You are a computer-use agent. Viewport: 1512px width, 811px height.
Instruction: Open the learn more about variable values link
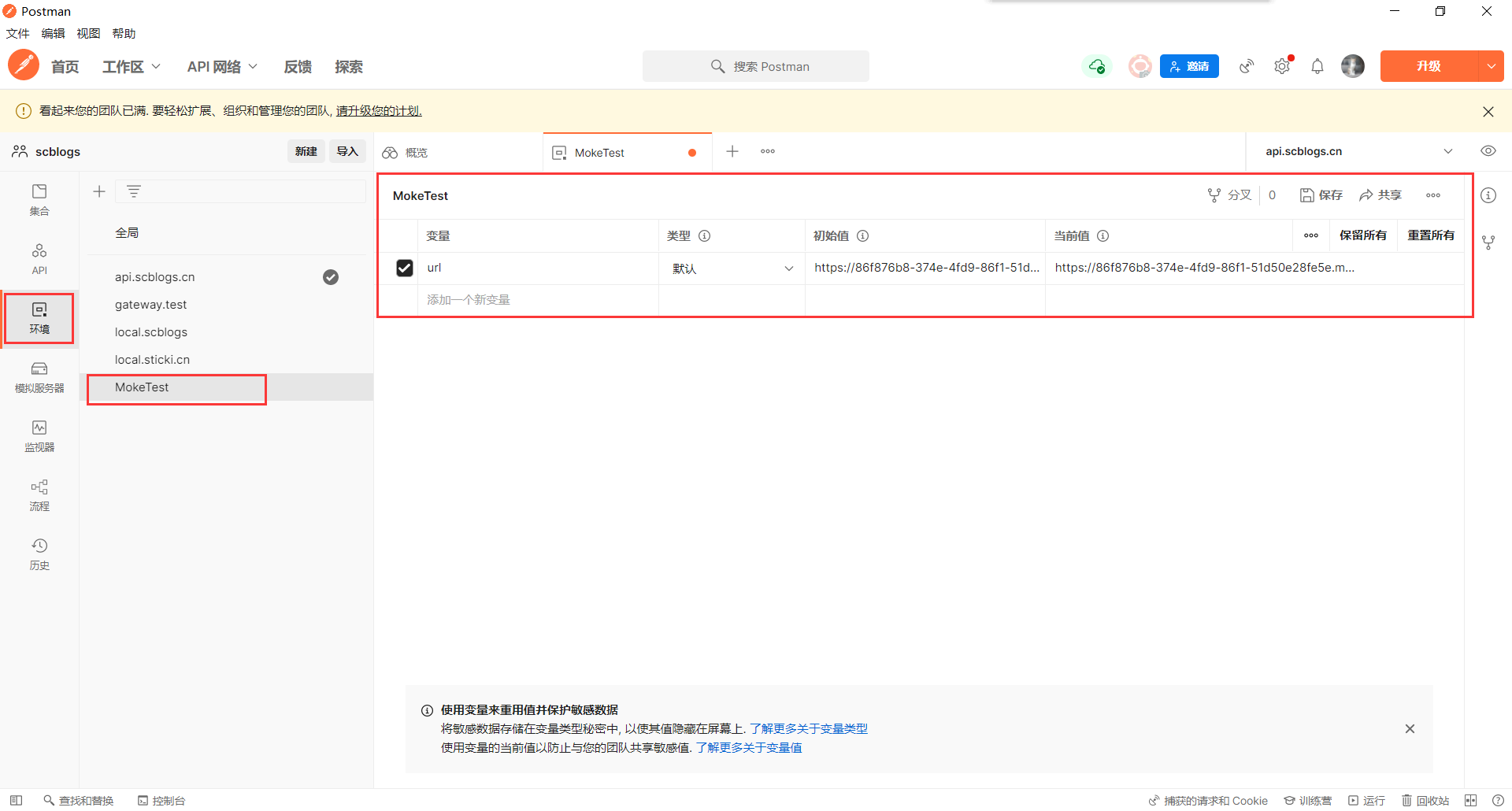749,748
